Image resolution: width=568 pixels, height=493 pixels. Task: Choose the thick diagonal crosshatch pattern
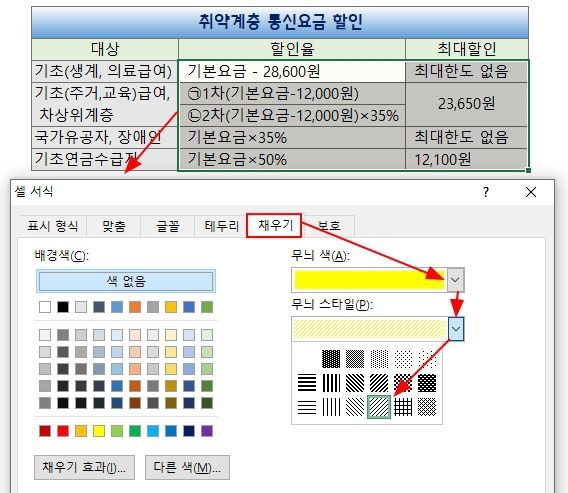pyautogui.click(x=427, y=383)
